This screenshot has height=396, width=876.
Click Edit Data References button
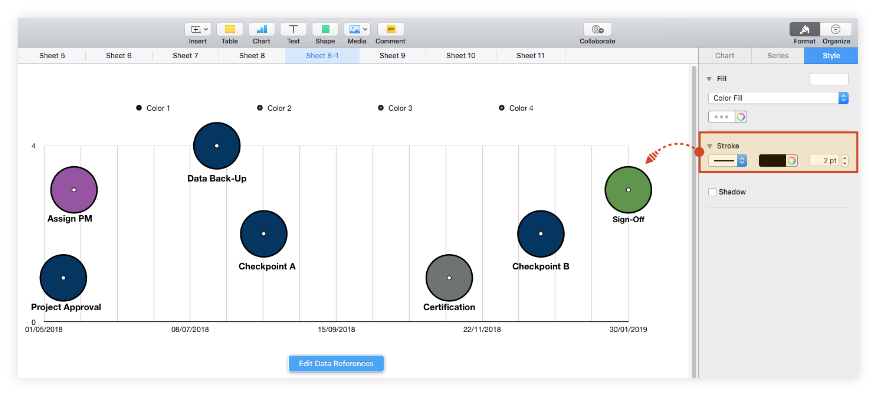coord(336,364)
